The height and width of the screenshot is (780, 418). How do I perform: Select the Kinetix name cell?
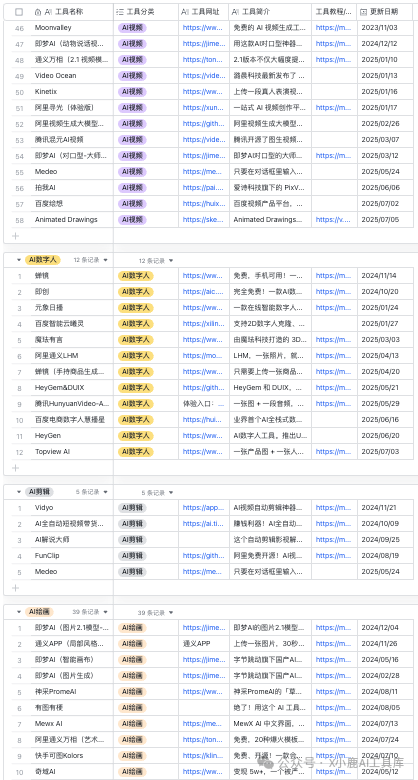pyautogui.click(x=72, y=92)
